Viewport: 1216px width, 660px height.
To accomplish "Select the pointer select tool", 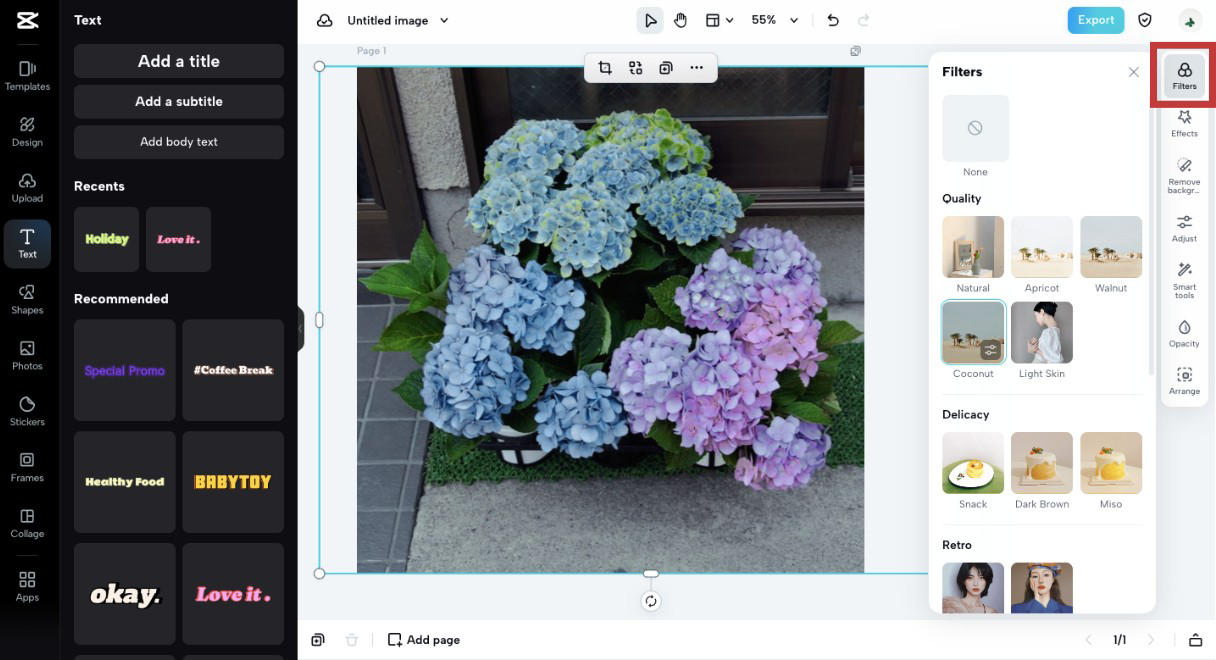I will pyautogui.click(x=651, y=20).
